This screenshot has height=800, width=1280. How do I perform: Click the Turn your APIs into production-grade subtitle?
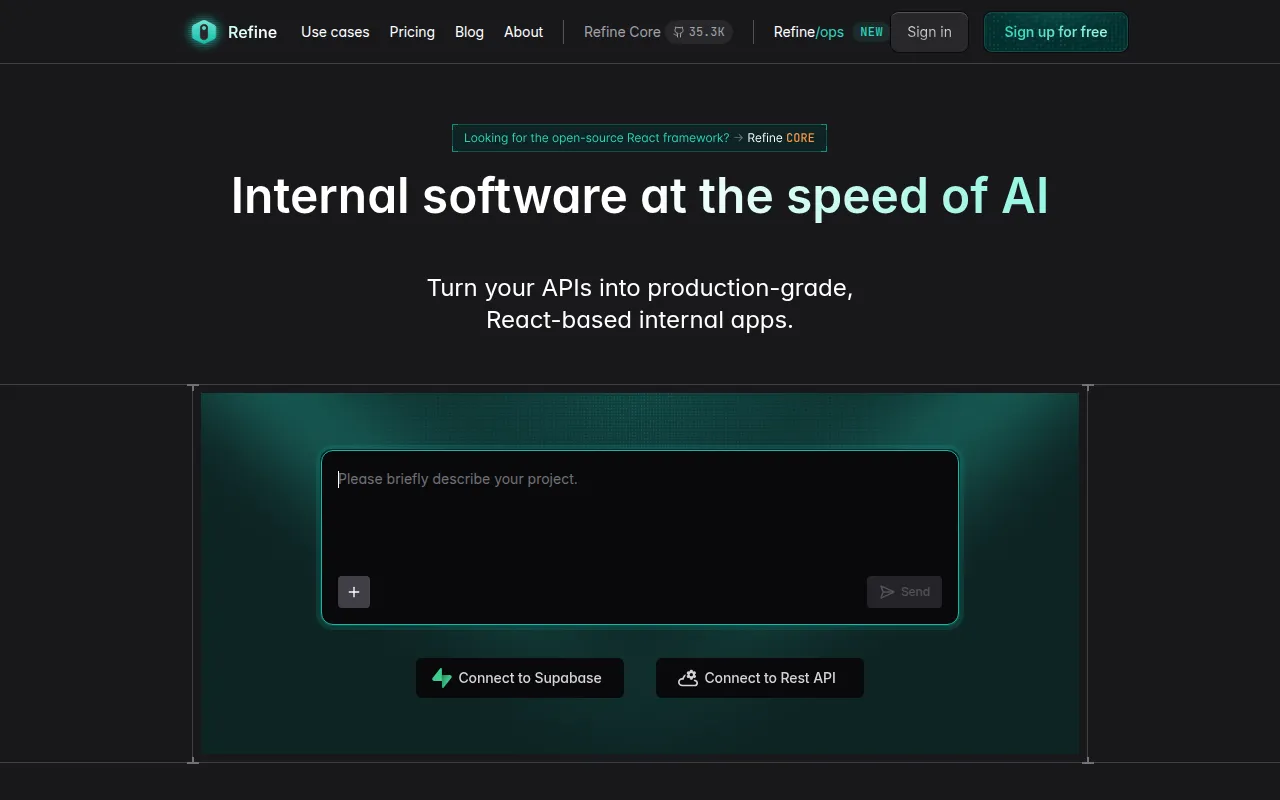coord(640,304)
